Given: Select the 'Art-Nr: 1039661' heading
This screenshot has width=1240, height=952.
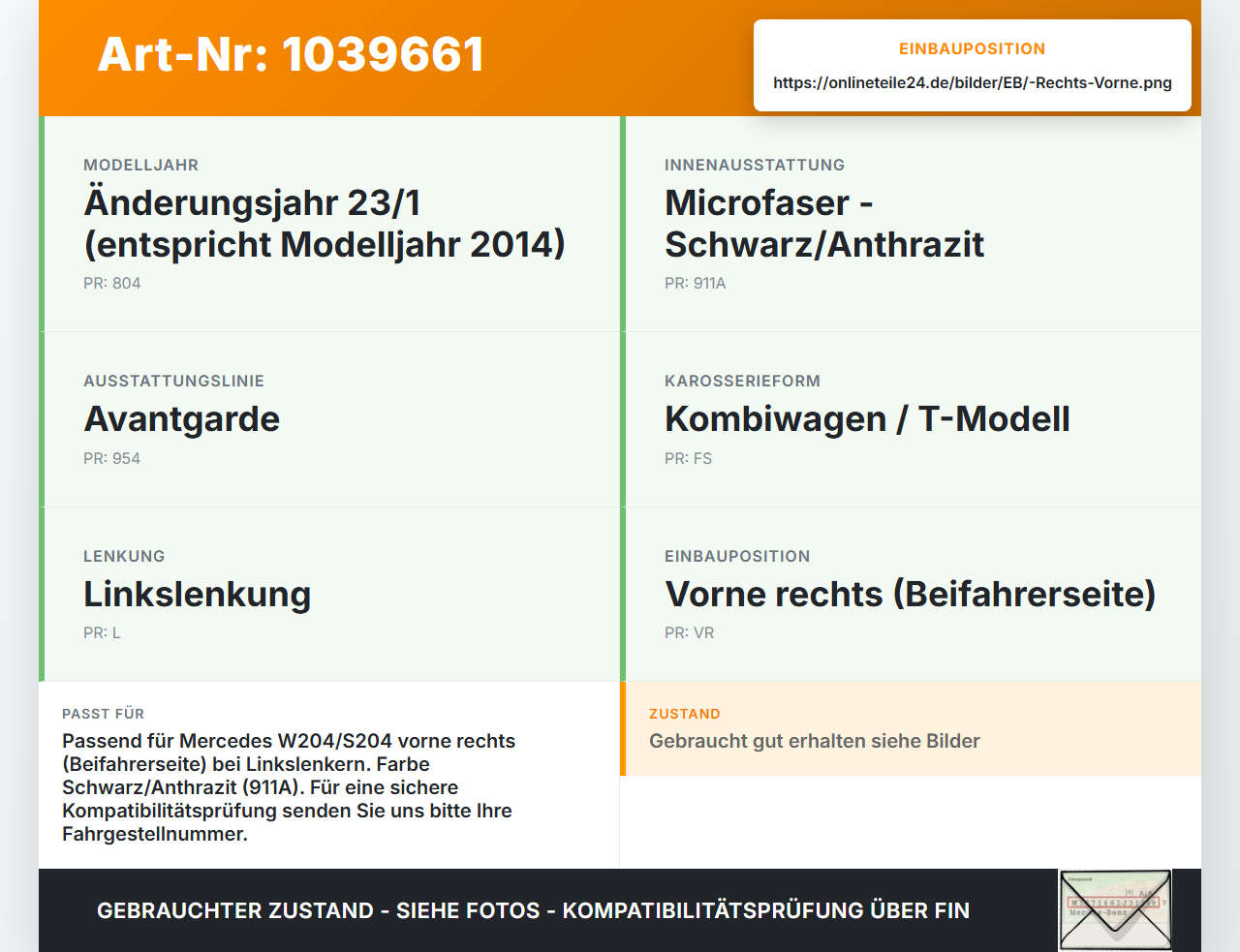Looking at the screenshot, I should point(291,54).
